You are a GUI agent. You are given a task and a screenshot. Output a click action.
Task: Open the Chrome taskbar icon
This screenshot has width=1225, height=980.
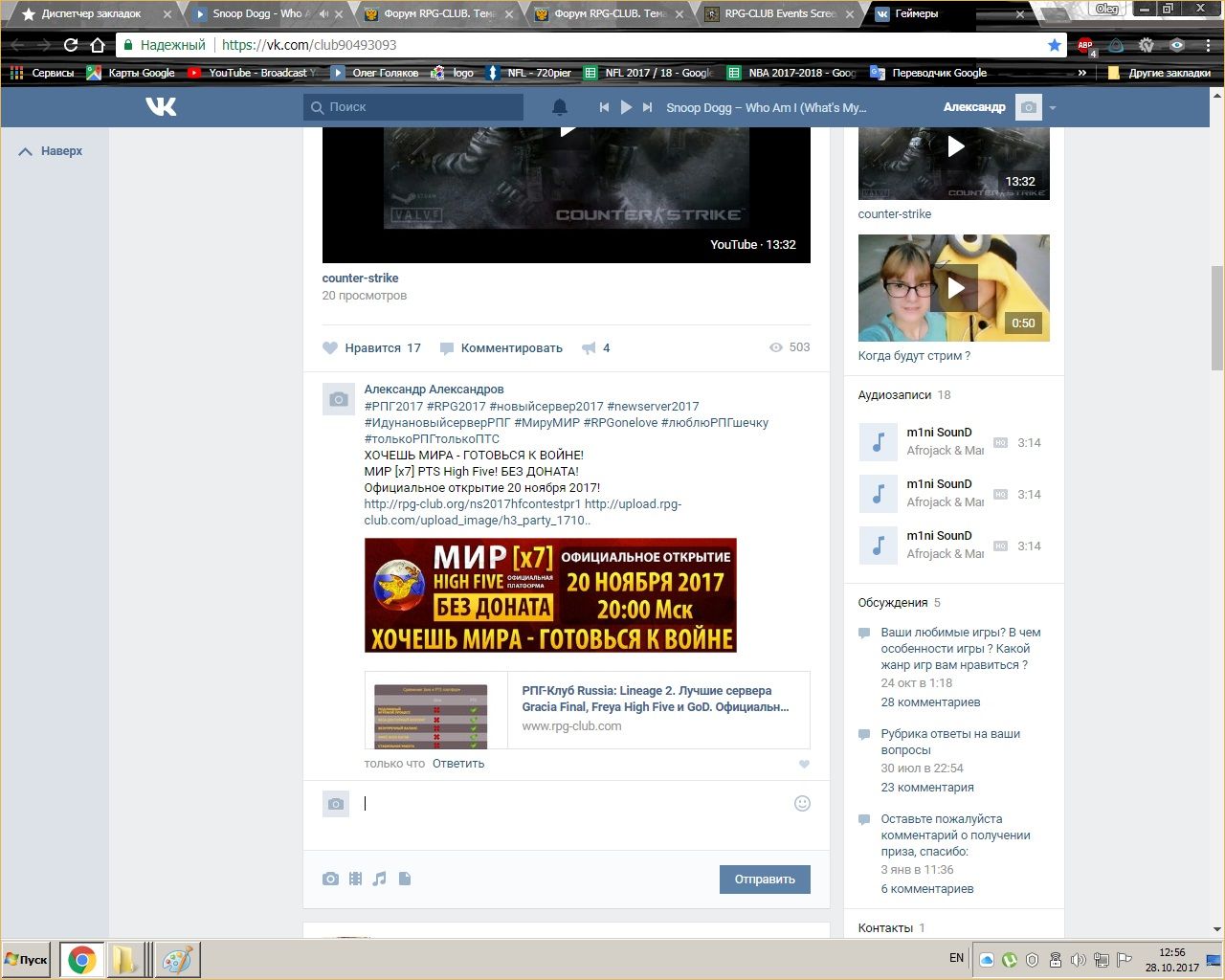(82, 960)
